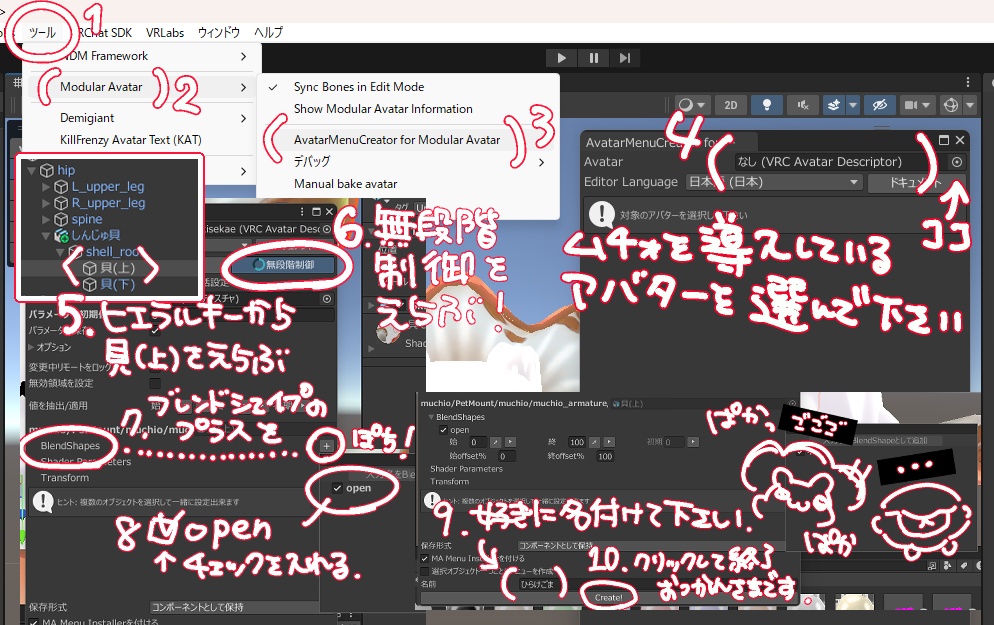Click the 無段階制御 button
994x625 pixels.
285,264
